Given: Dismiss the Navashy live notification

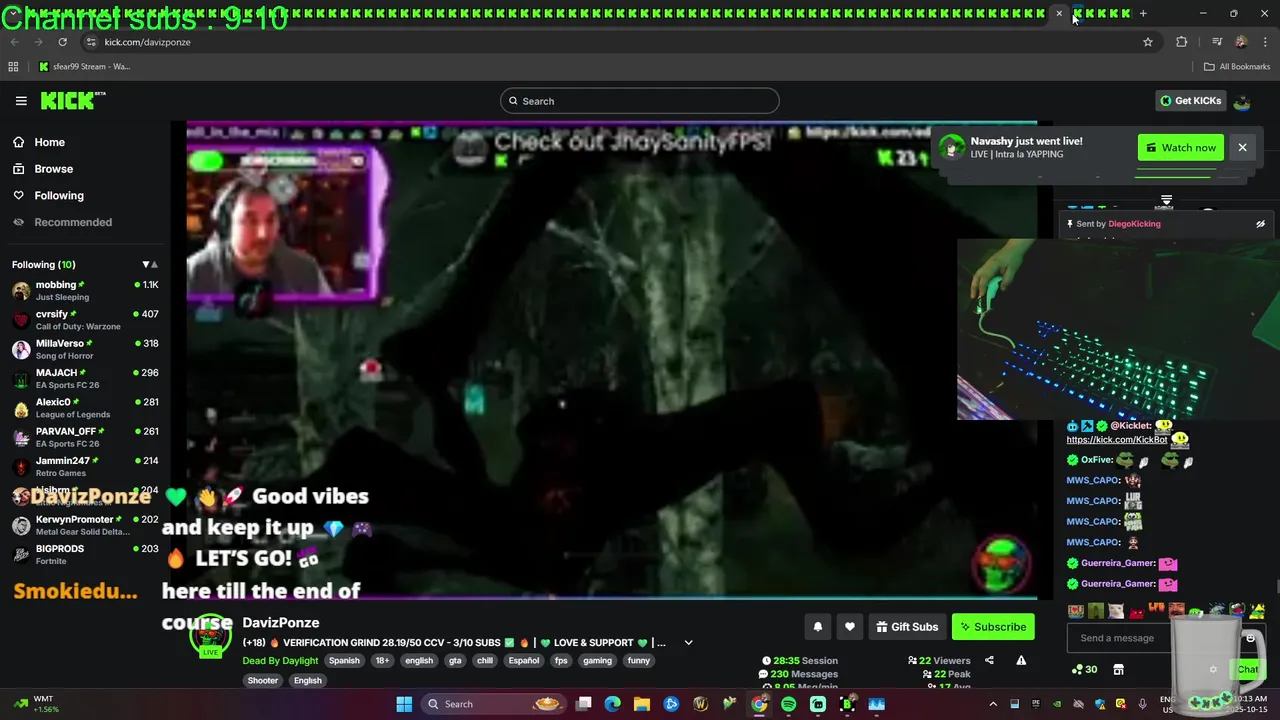Looking at the screenshot, I should point(1242,148).
